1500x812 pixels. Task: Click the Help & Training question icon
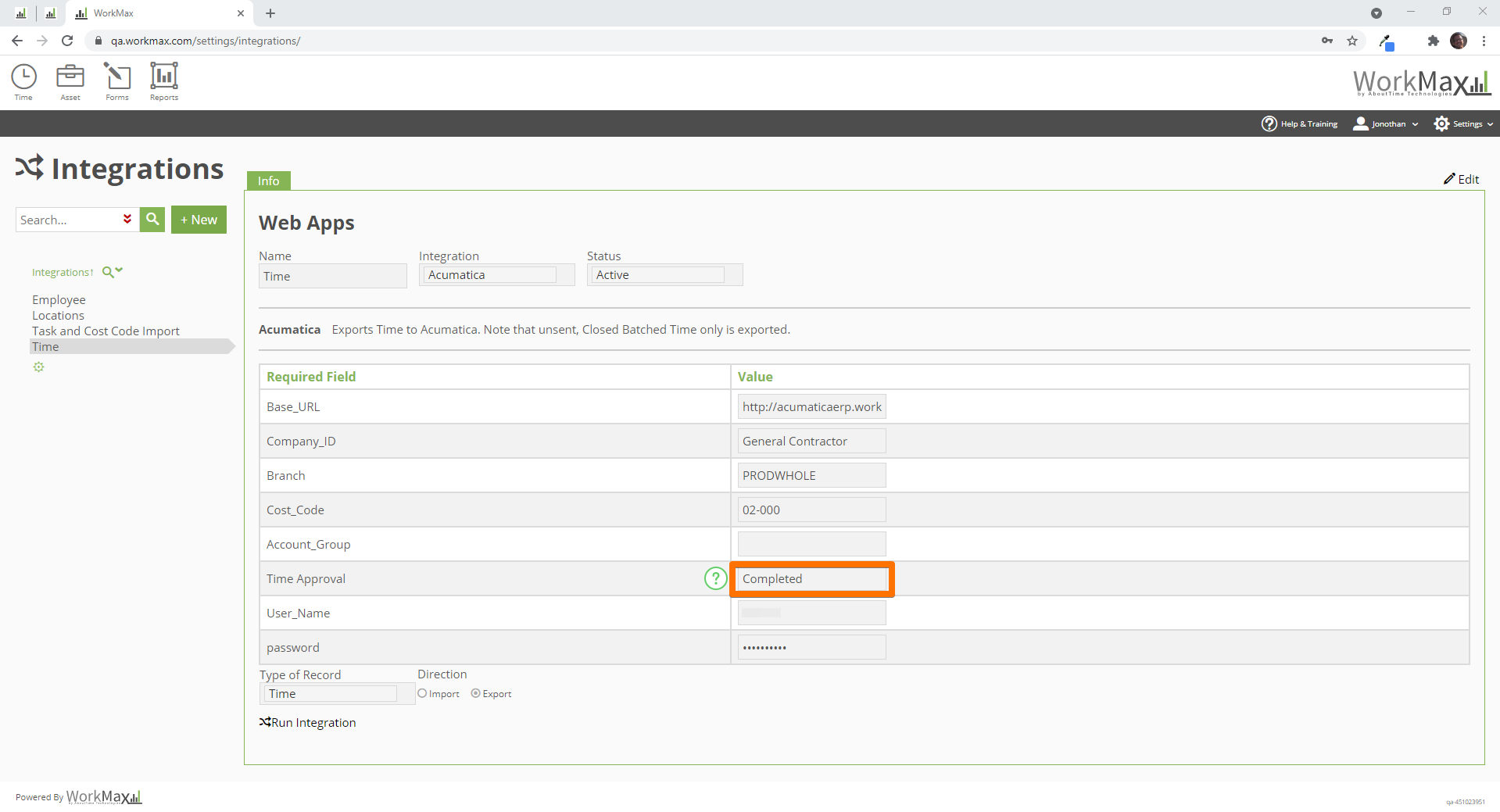[x=1269, y=123]
